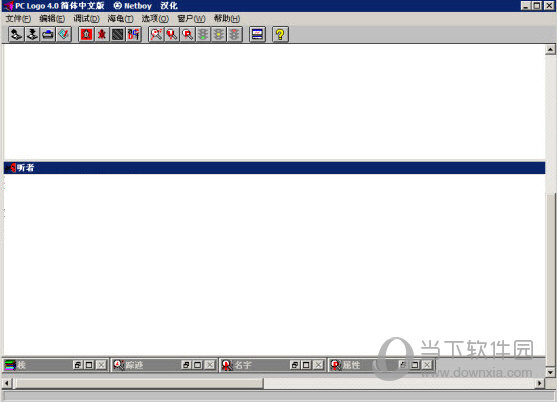Click the colorful ABC letters font icon
The image size is (557, 402).
pyautogui.click(x=134, y=34)
